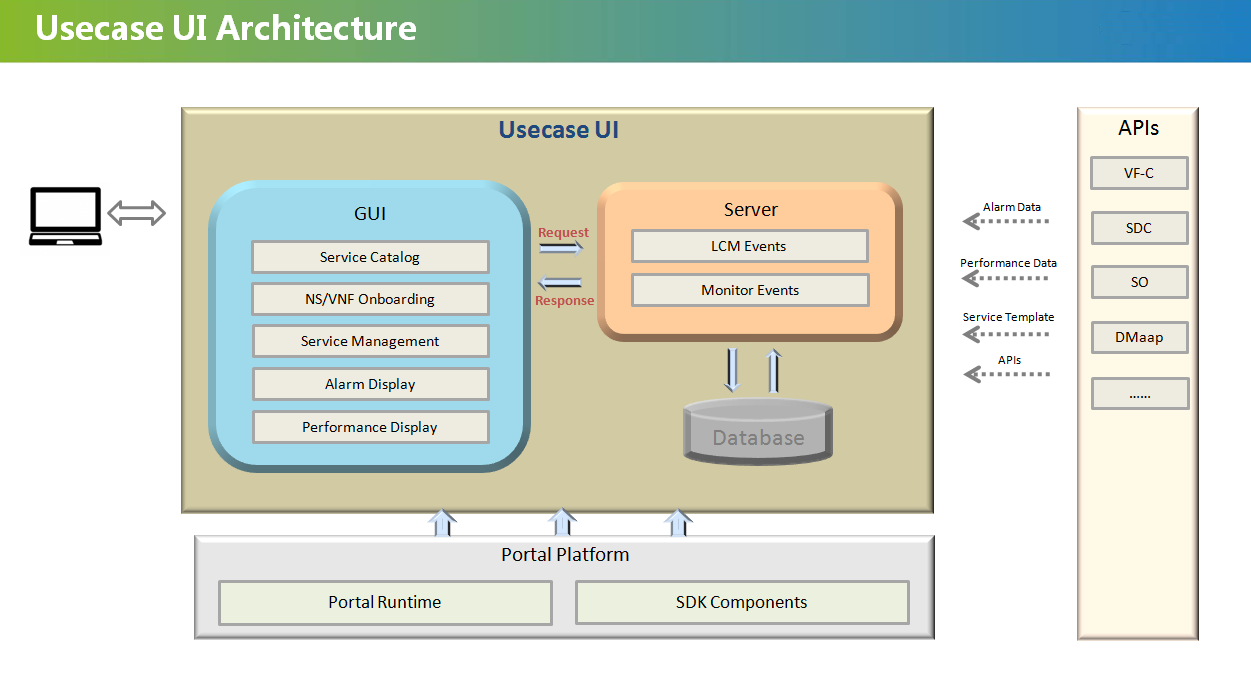The height and width of the screenshot is (674, 1251).
Task: Click the Request arrow pointing to Server
Action: 560,249
